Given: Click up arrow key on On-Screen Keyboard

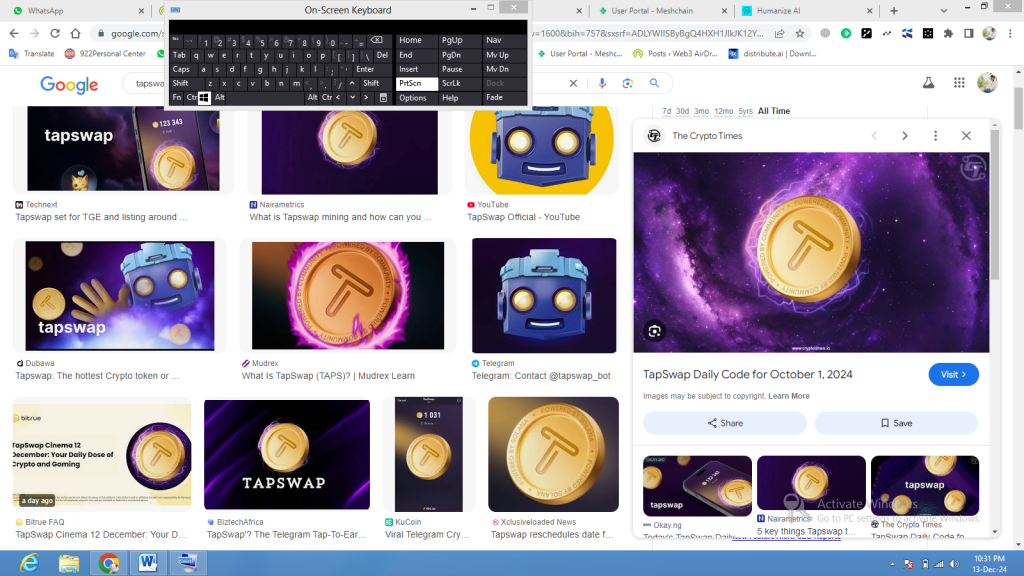Looking at the screenshot, I should [352, 83].
